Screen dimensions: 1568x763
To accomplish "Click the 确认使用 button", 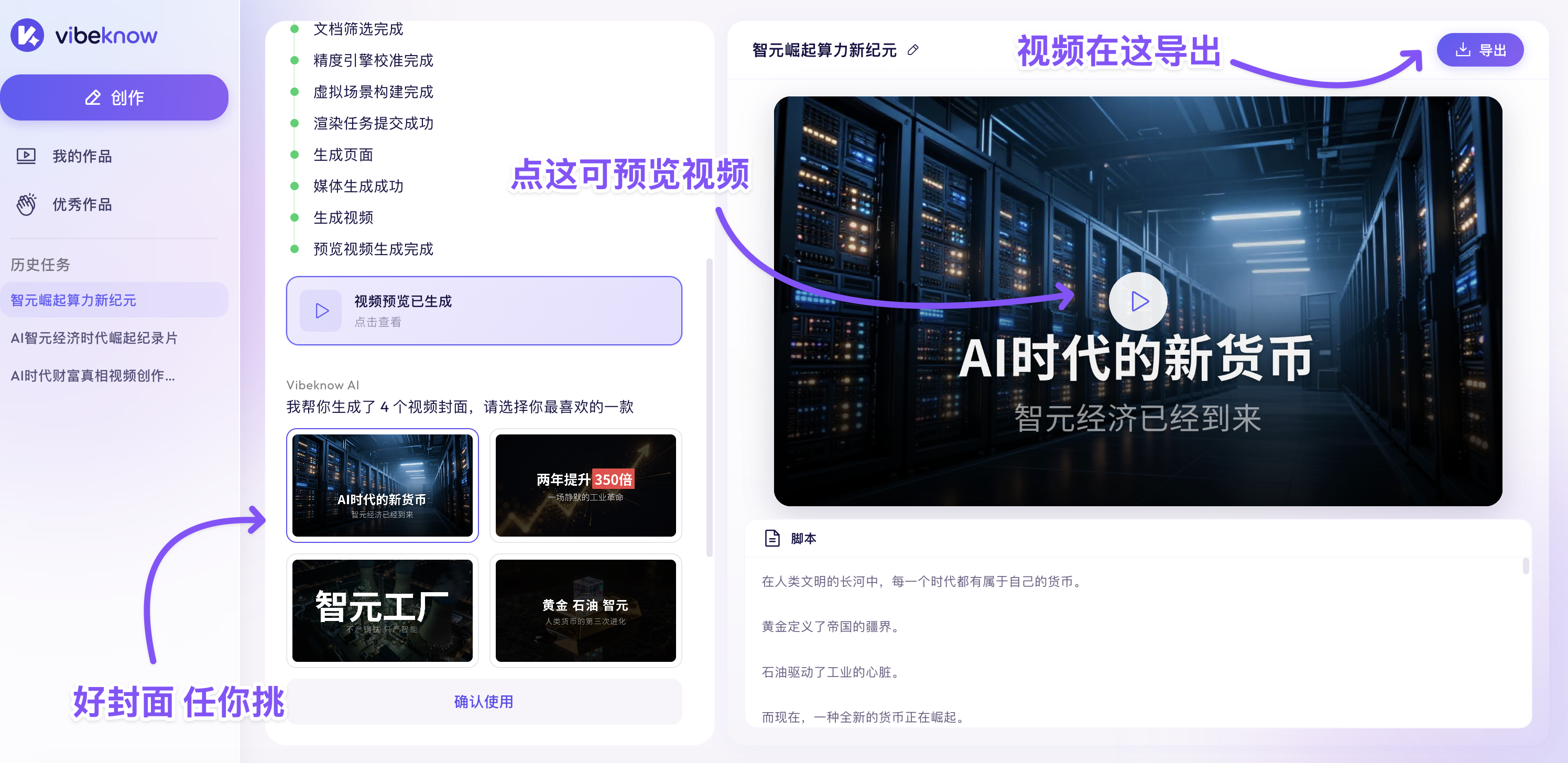I will 483,702.
